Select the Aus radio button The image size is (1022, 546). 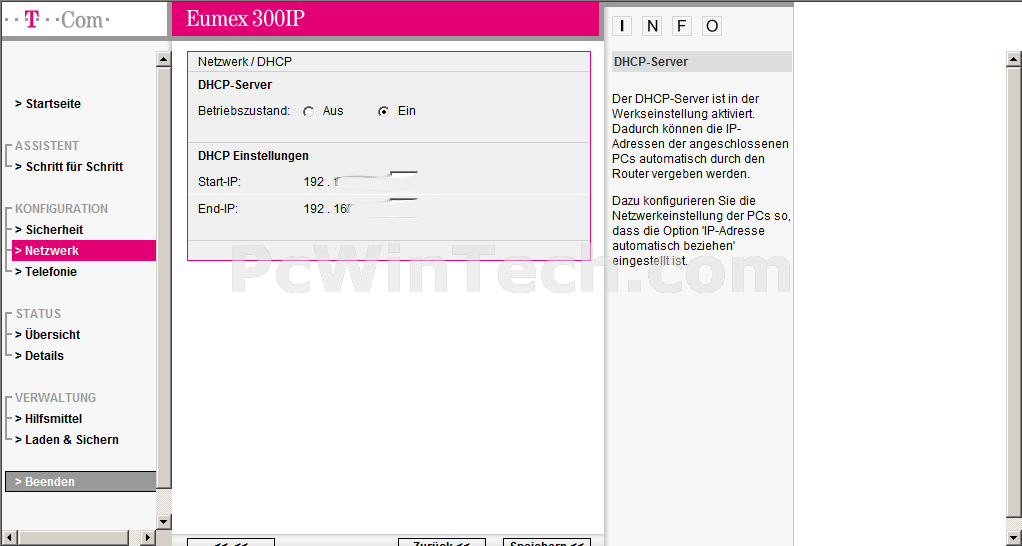308,111
